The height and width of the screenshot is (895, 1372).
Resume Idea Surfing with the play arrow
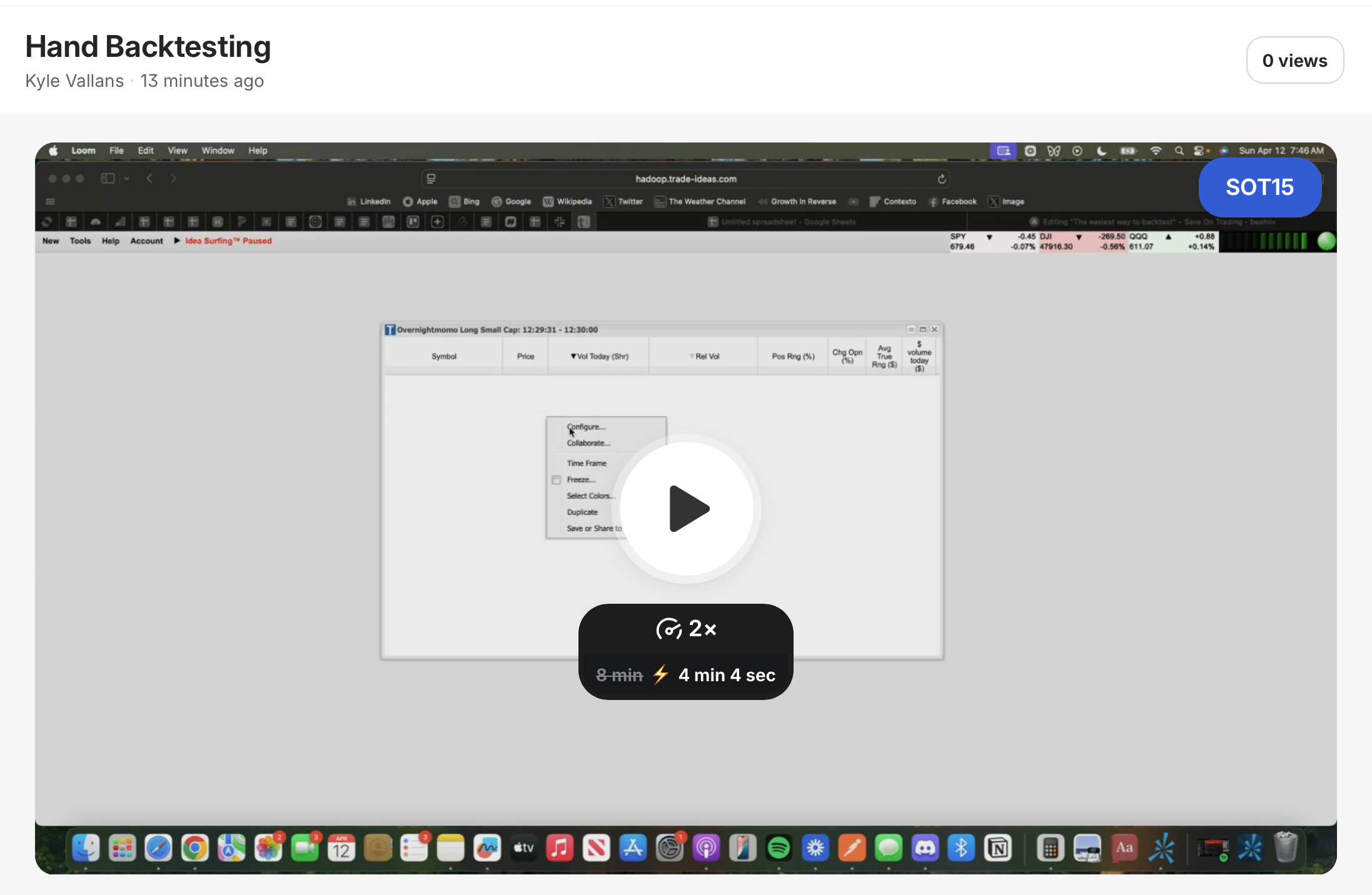(x=177, y=241)
